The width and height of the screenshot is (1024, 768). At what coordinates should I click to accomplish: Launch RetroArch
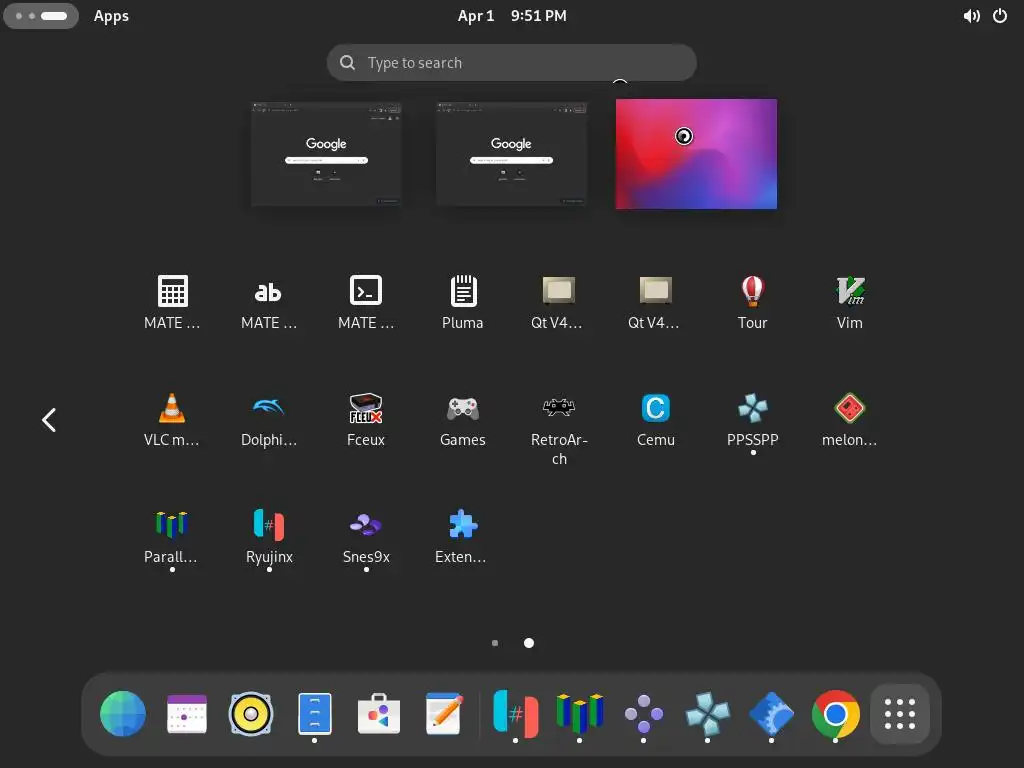558,428
